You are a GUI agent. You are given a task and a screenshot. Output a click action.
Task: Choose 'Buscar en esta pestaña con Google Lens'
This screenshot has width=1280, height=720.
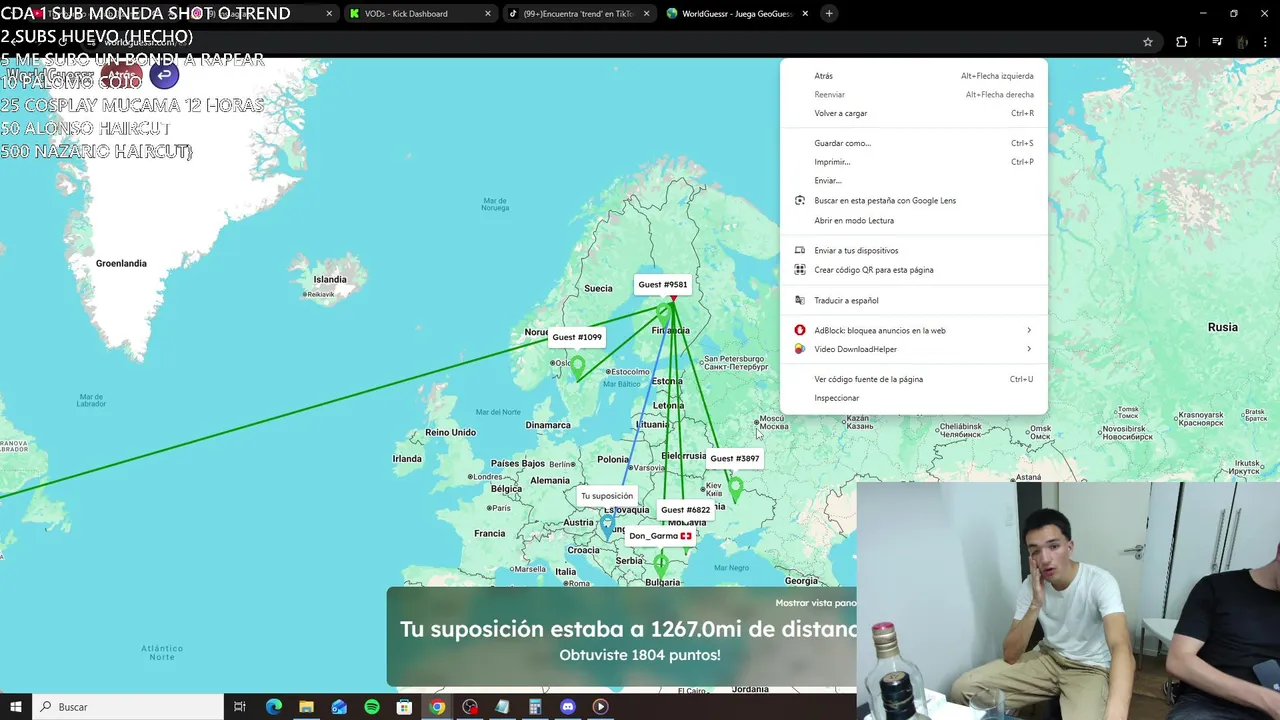pos(913,200)
